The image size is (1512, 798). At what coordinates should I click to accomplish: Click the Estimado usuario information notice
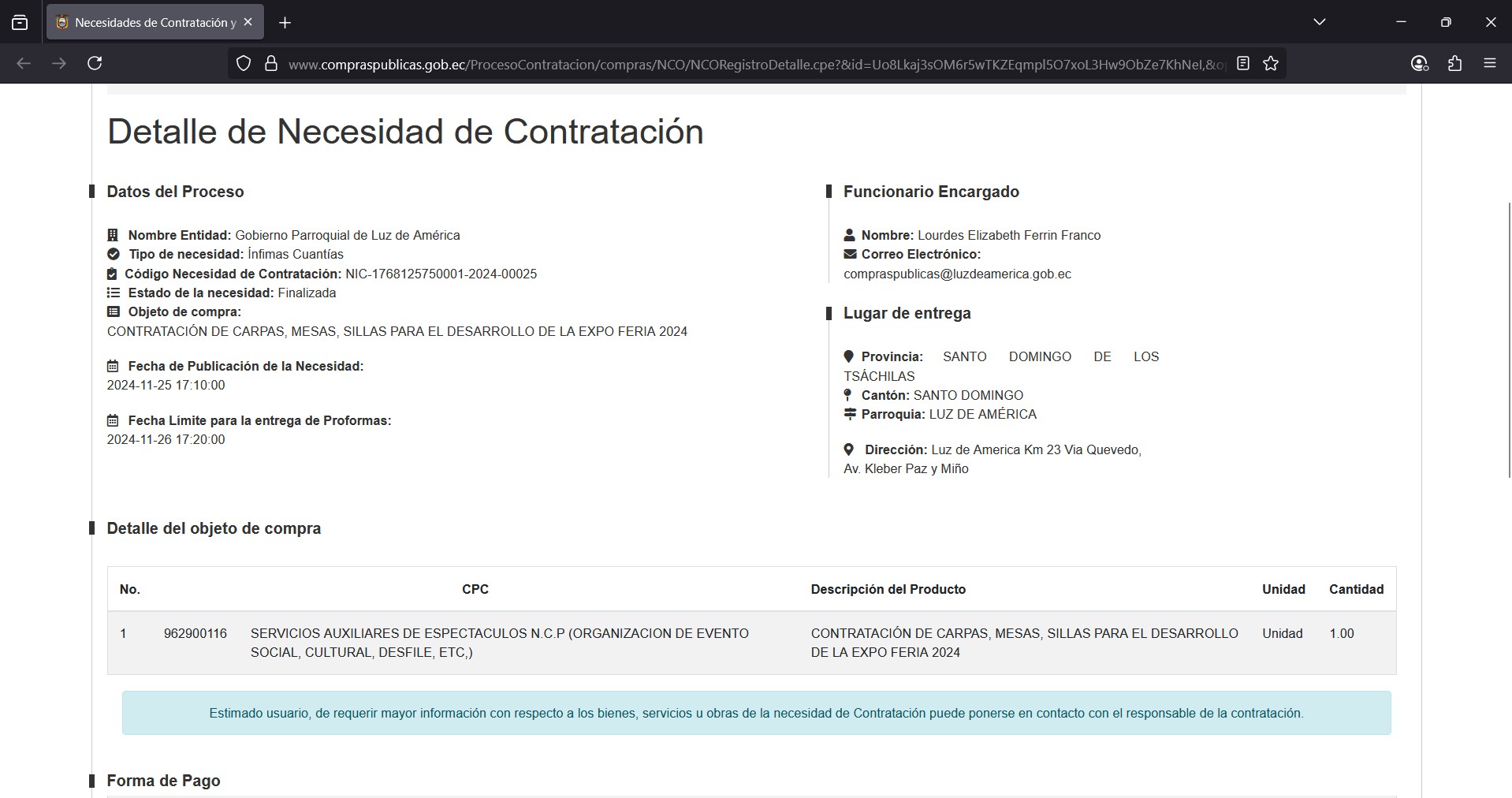point(757,713)
